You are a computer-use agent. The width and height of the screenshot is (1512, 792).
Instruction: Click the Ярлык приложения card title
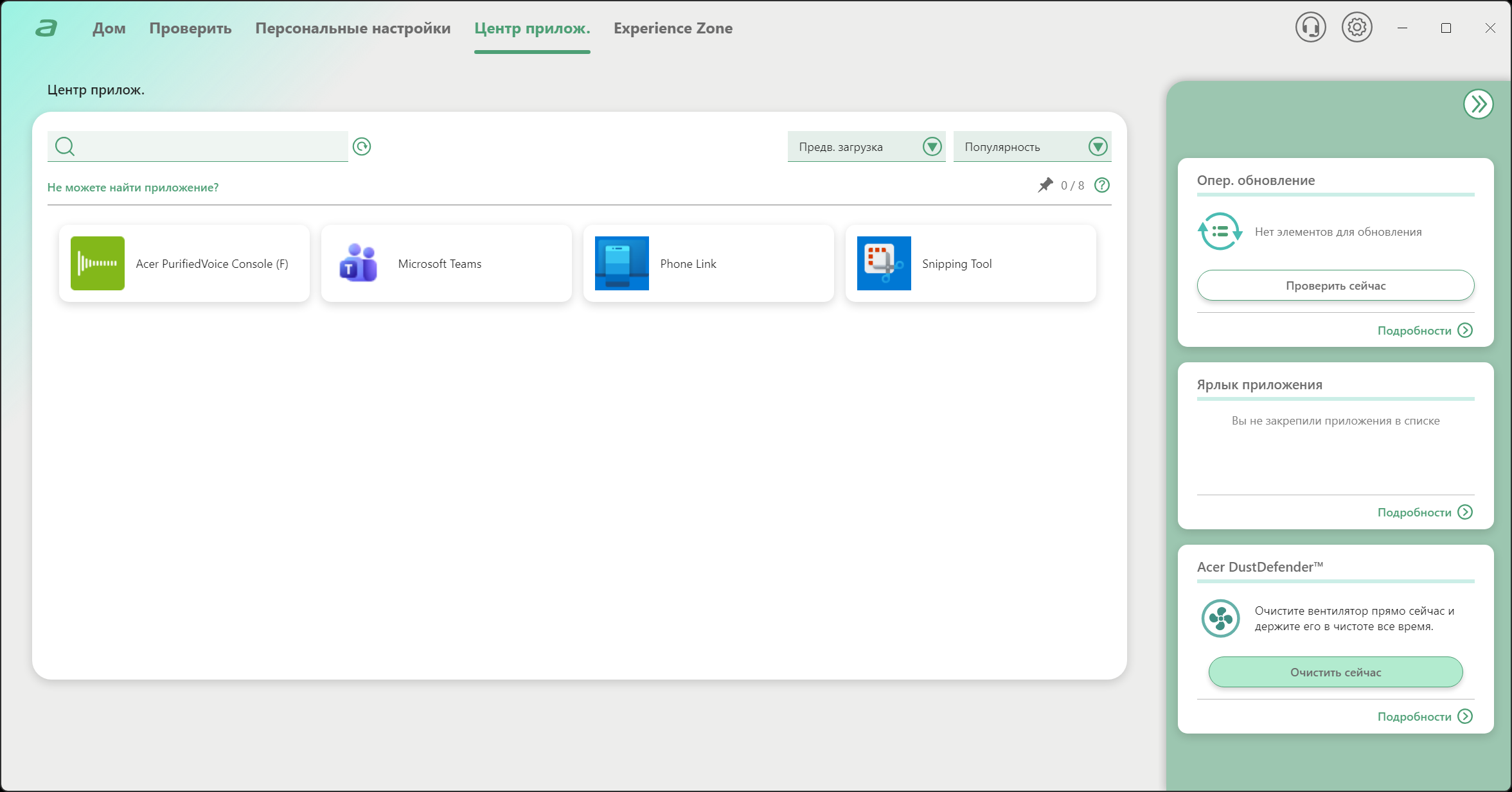point(1259,385)
